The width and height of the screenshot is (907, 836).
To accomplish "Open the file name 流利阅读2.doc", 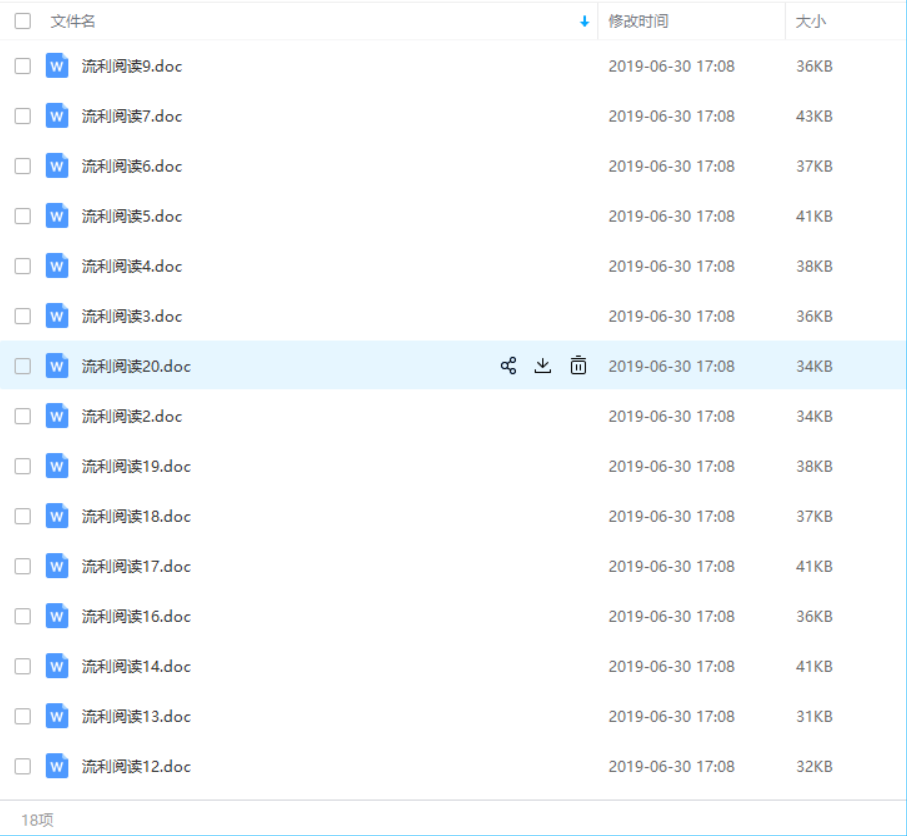I will coord(132,416).
